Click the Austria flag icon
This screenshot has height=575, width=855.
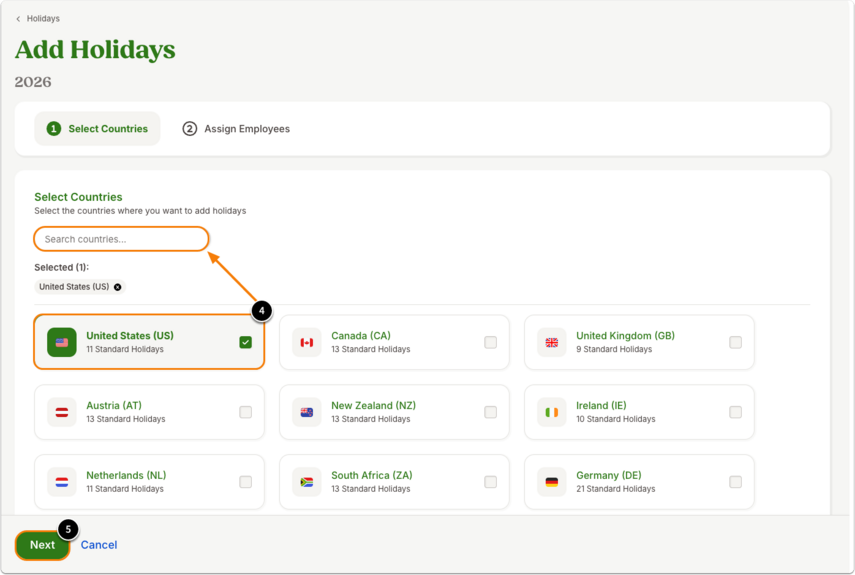[x=62, y=412]
